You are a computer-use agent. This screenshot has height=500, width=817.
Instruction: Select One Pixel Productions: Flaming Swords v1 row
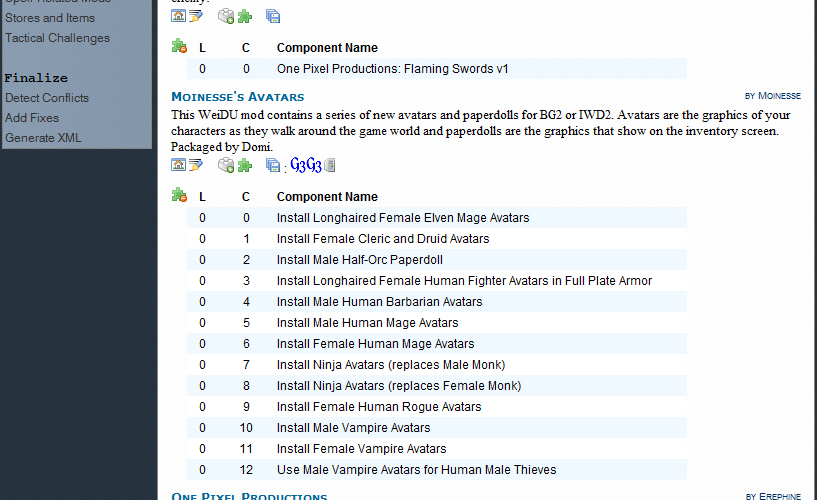tap(437, 69)
